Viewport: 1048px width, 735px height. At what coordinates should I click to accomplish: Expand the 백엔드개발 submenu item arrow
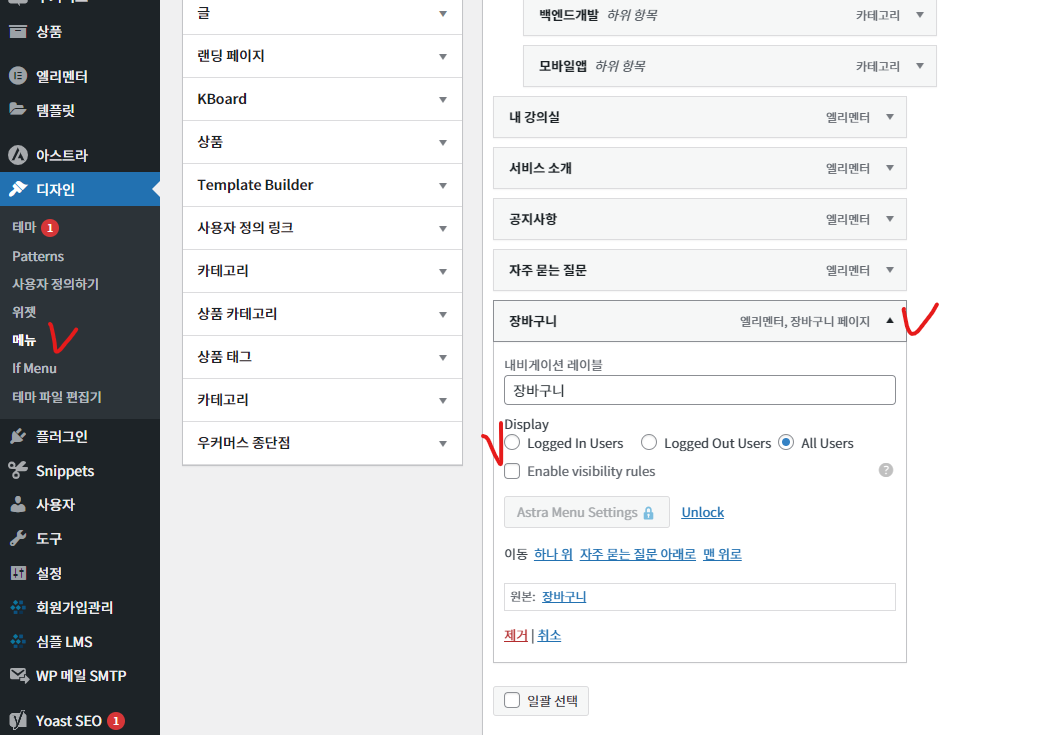coord(920,15)
